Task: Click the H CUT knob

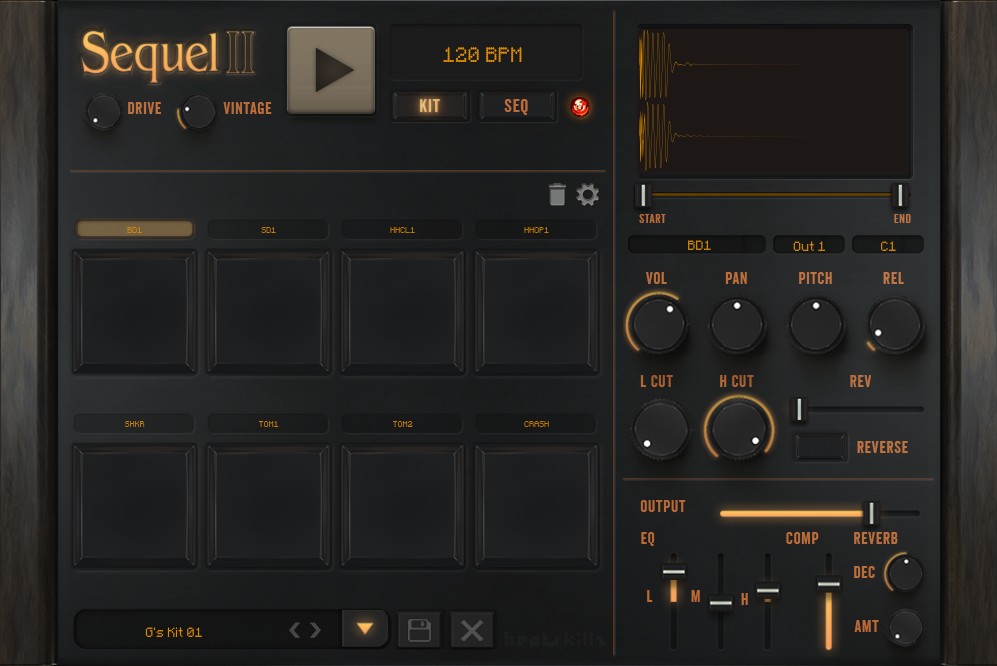Action: pos(738,428)
